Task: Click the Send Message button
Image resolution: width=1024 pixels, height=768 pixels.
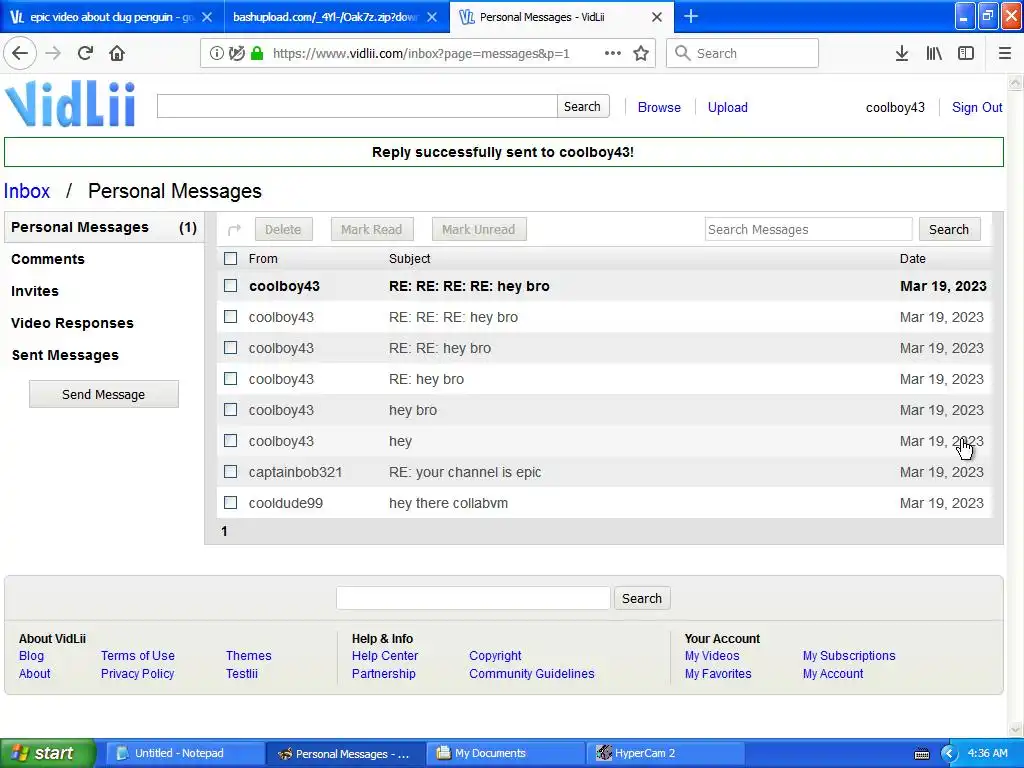Action: pyautogui.click(x=104, y=394)
